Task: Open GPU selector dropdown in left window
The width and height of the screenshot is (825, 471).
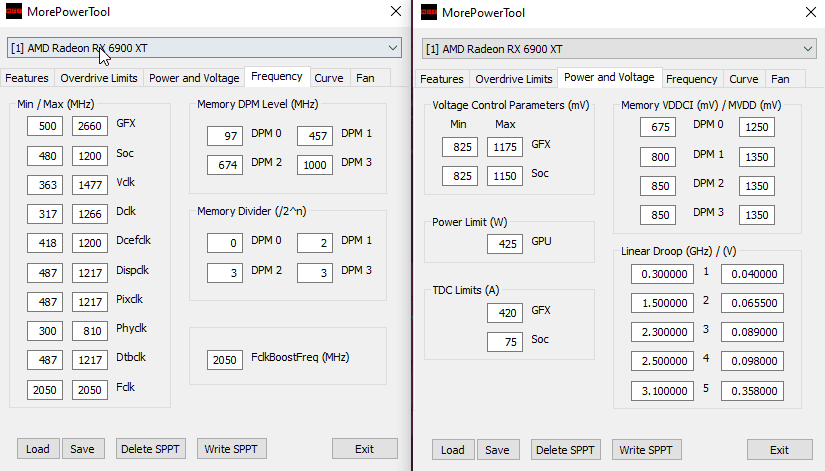Action: pyautogui.click(x=204, y=48)
